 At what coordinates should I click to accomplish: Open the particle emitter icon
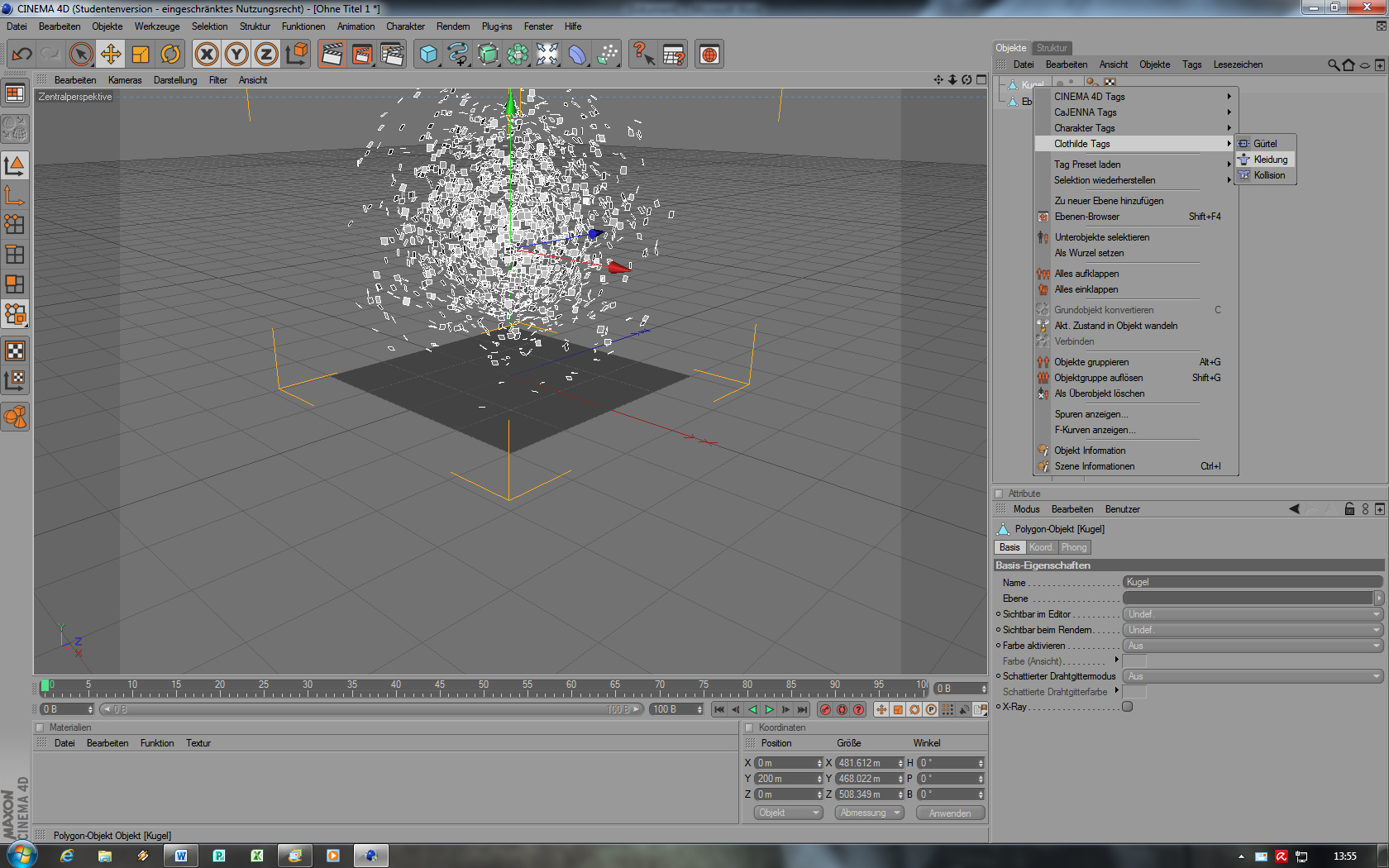coord(607,55)
